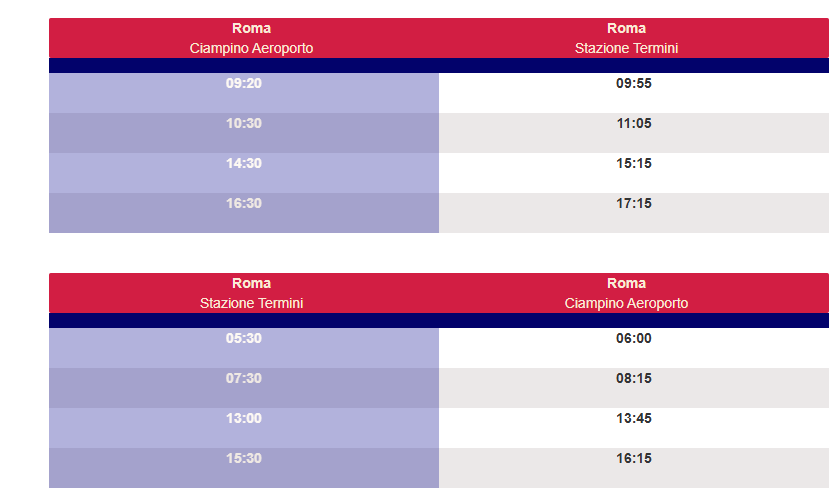Click the 13:00 Termini departure time
The height and width of the screenshot is (493, 834).
[244, 418]
